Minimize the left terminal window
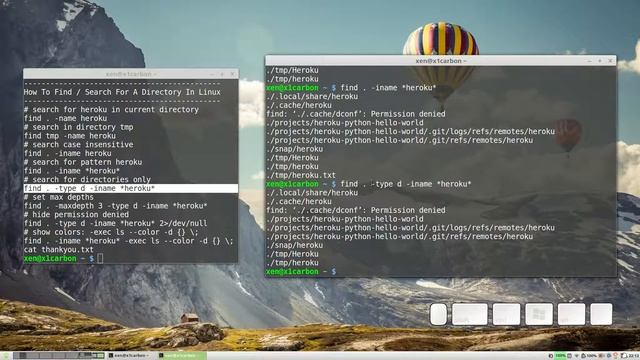The image size is (640, 360). (212, 74)
